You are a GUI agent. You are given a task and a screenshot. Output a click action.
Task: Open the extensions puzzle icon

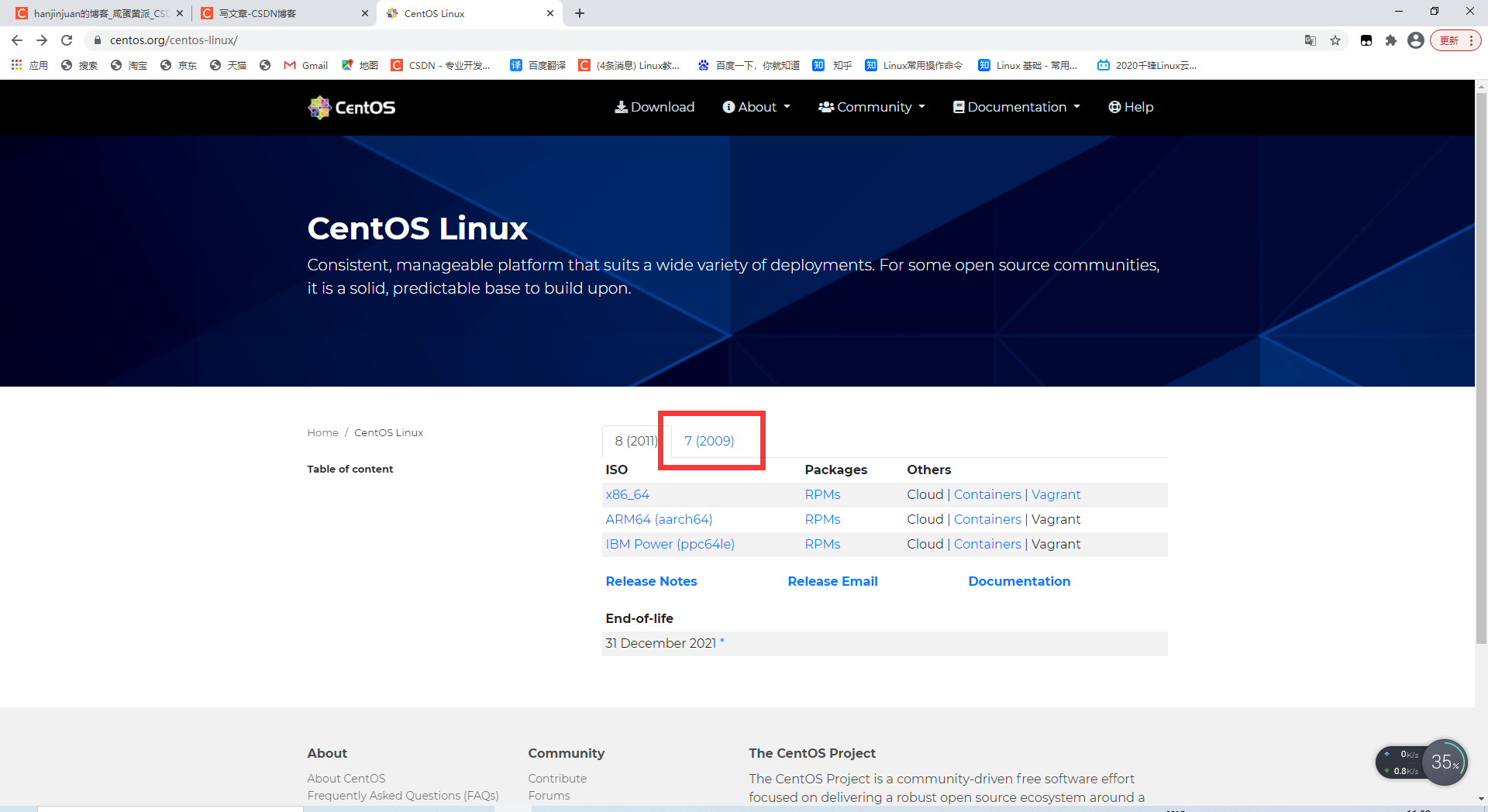click(1391, 40)
